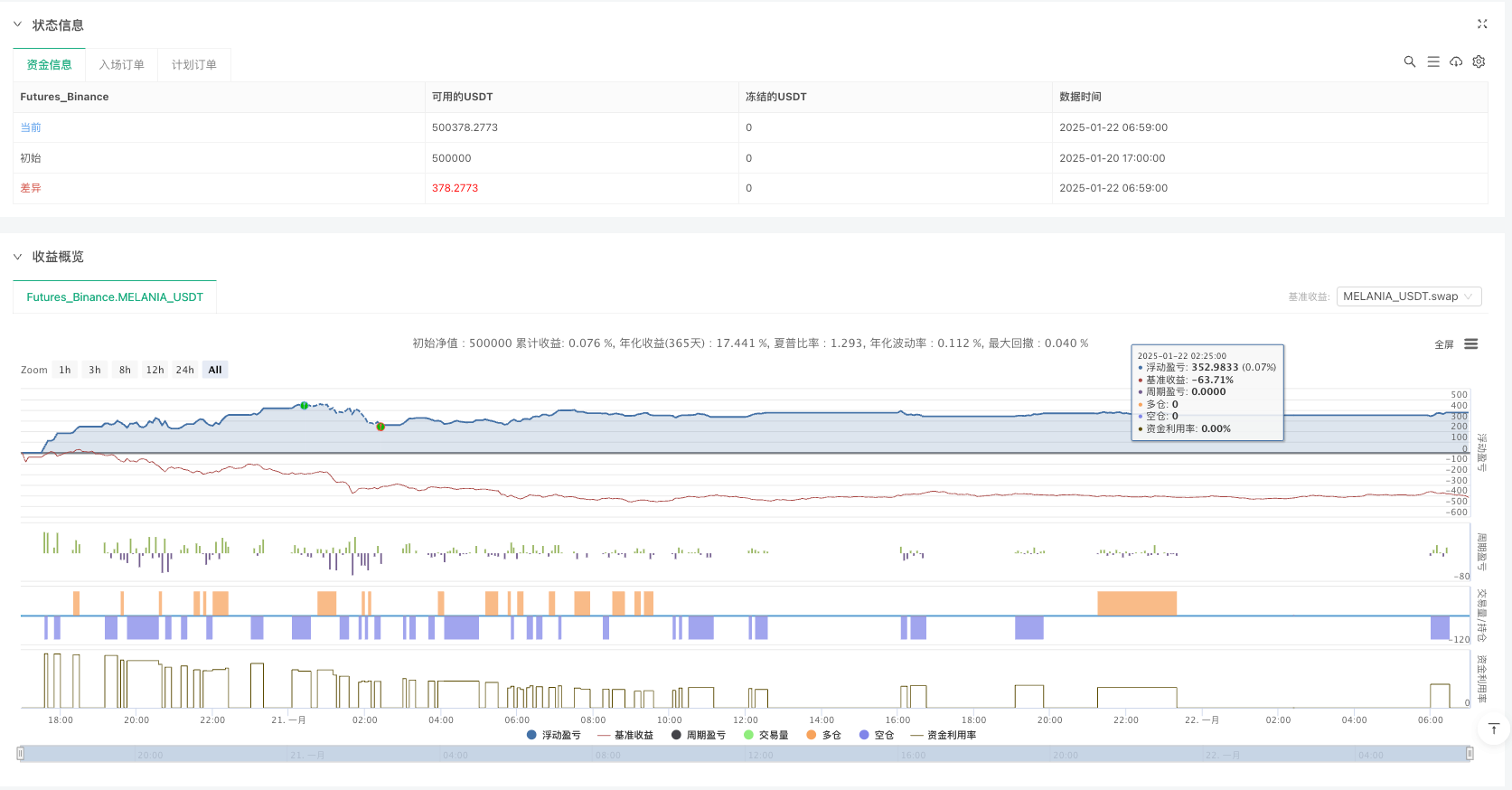The height and width of the screenshot is (790, 1512).
Task: Click the expand panel icon top right
Action: pos(1482,24)
